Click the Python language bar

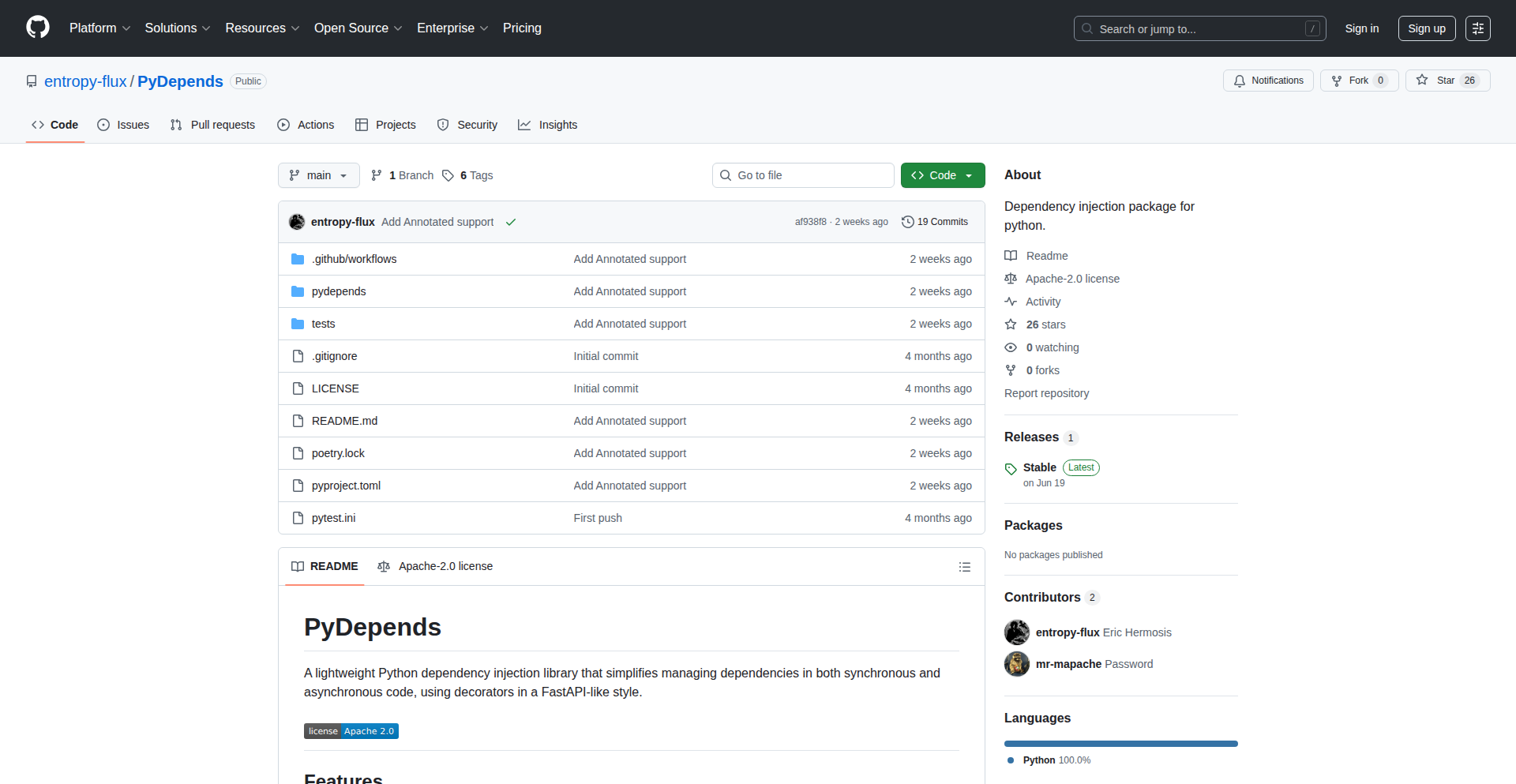tap(1120, 744)
